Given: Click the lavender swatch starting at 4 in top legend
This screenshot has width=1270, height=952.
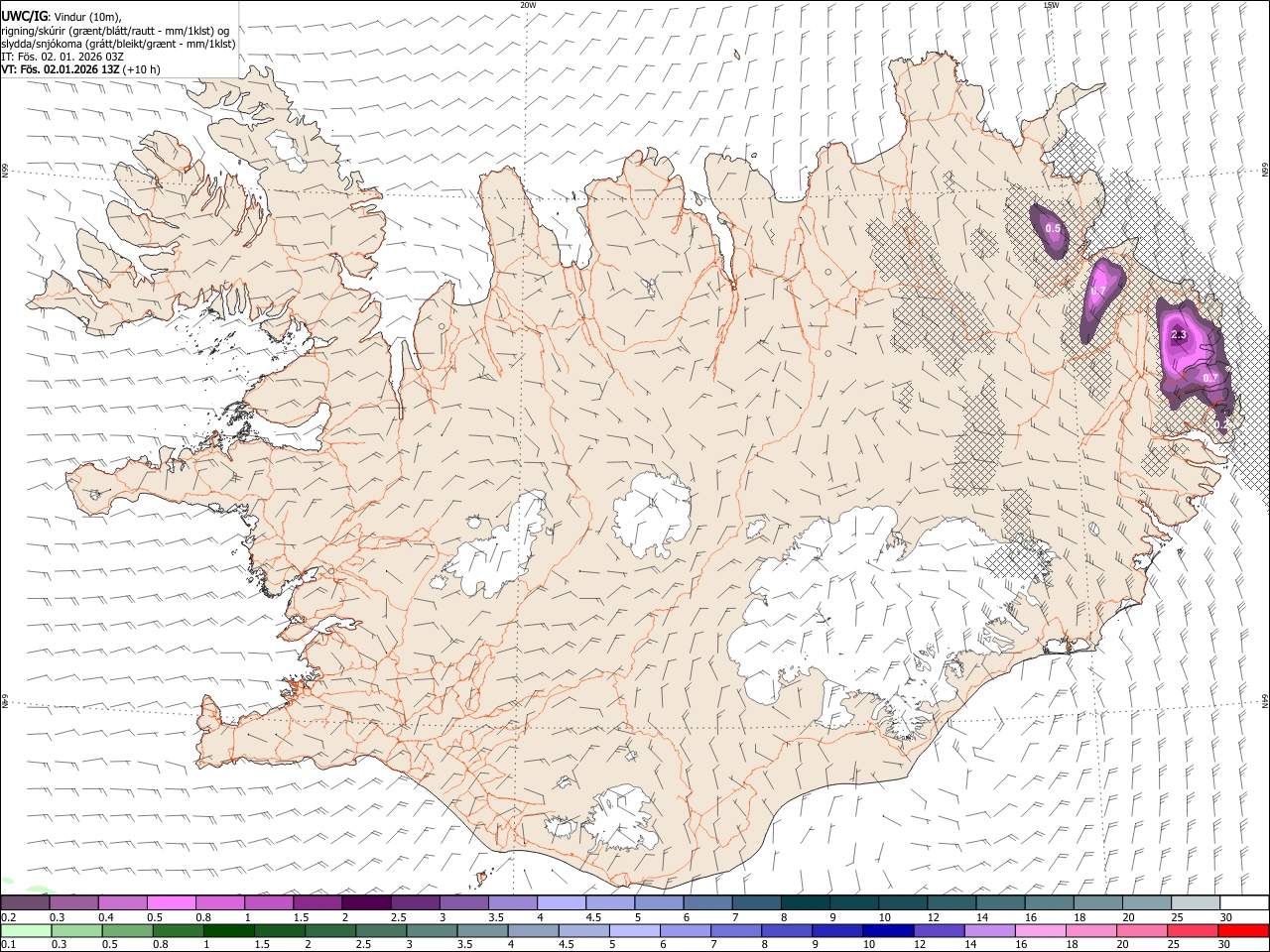Looking at the screenshot, I should (562, 902).
